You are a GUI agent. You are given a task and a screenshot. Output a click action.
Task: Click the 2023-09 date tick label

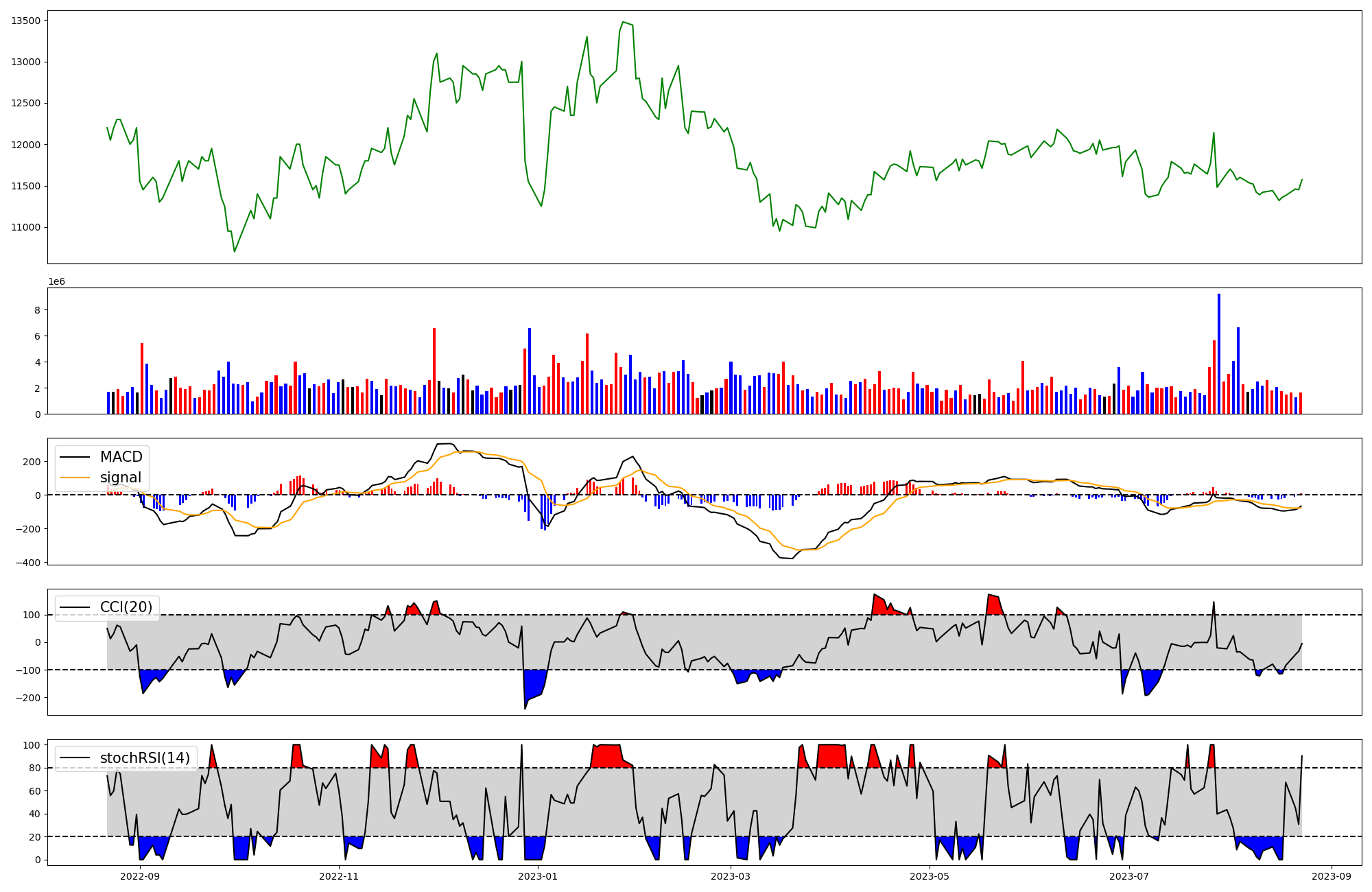click(1332, 876)
